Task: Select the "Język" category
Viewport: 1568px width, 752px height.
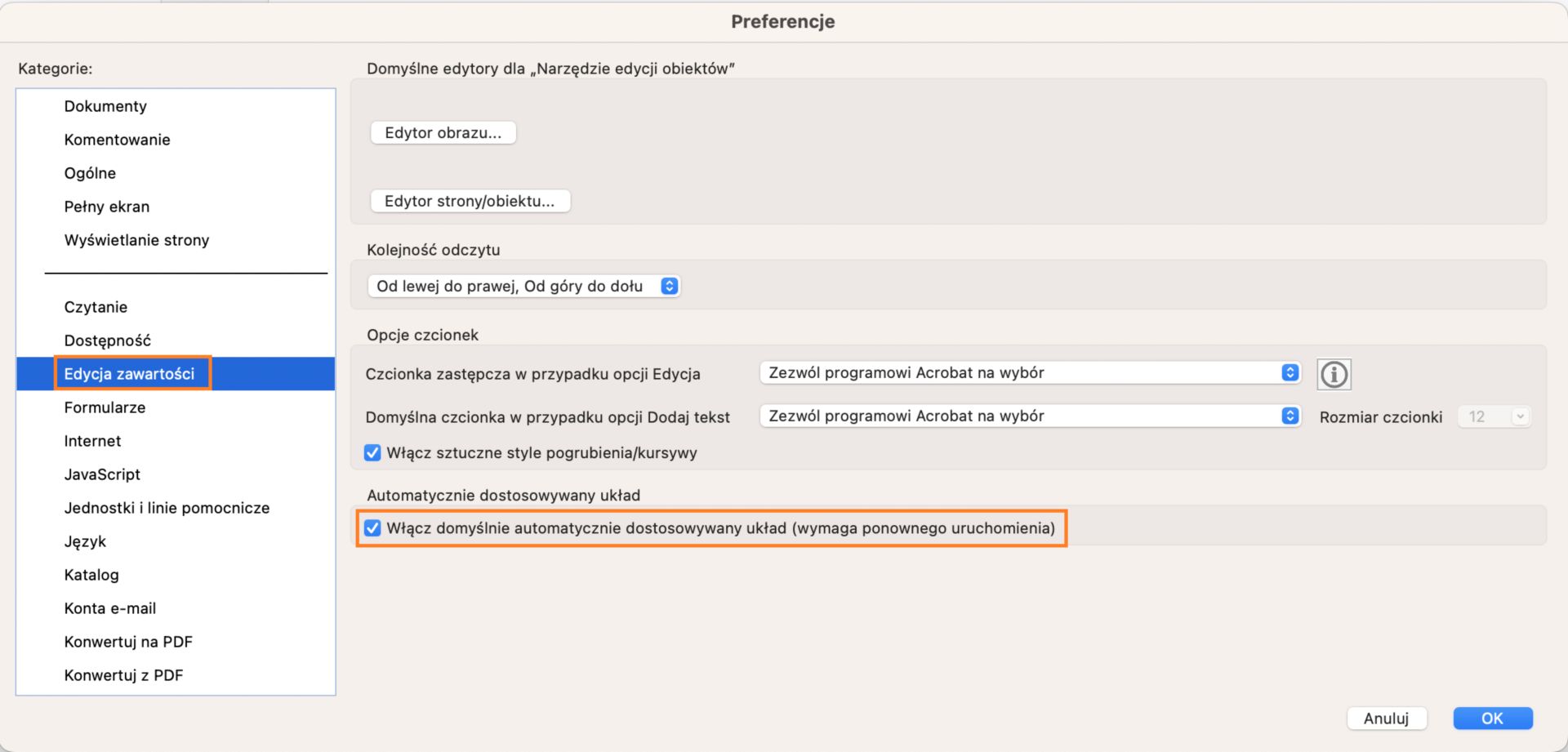Action: click(85, 541)
